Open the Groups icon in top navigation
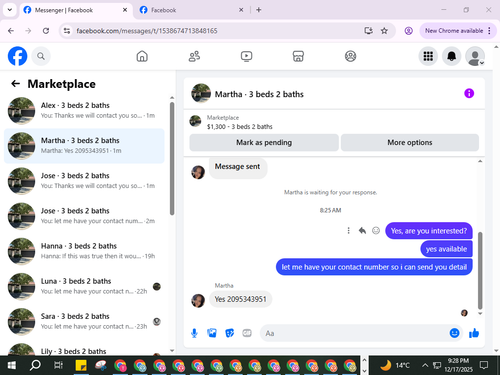 350,56
